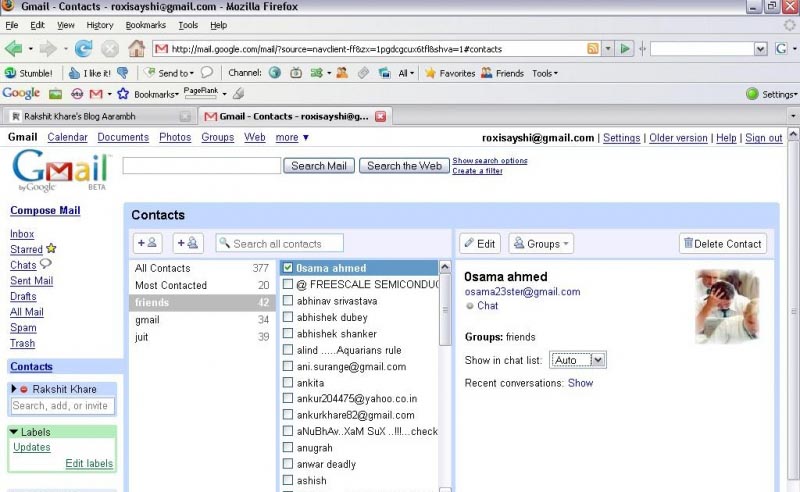Click the PageRank indicator
The height and width of the screenshot is (492, 800).
(201, 92)
